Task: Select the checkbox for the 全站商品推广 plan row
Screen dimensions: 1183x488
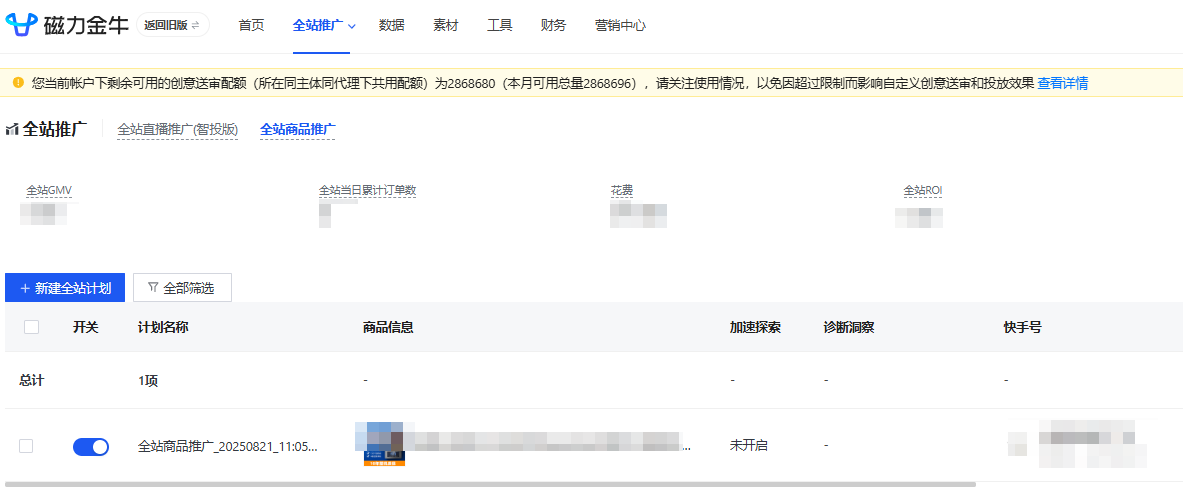Action: [26, 446]
